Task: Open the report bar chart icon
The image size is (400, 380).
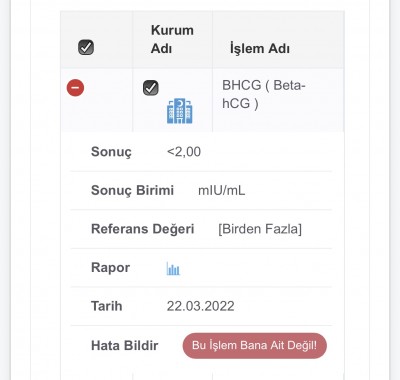Action: (173, 268)
